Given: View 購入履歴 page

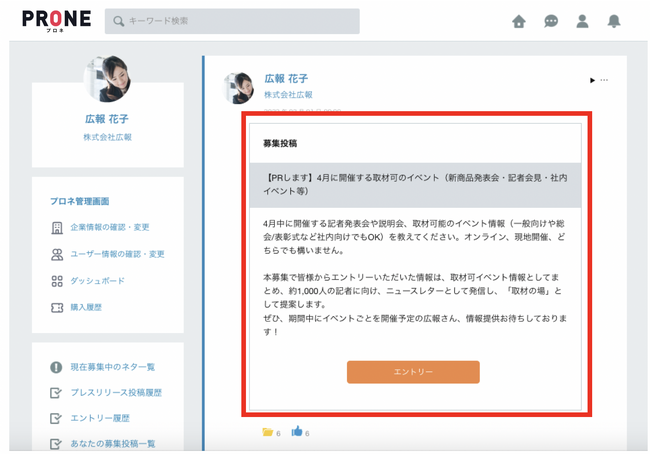Looking at the screenshot, I should [x=85, y=308].
